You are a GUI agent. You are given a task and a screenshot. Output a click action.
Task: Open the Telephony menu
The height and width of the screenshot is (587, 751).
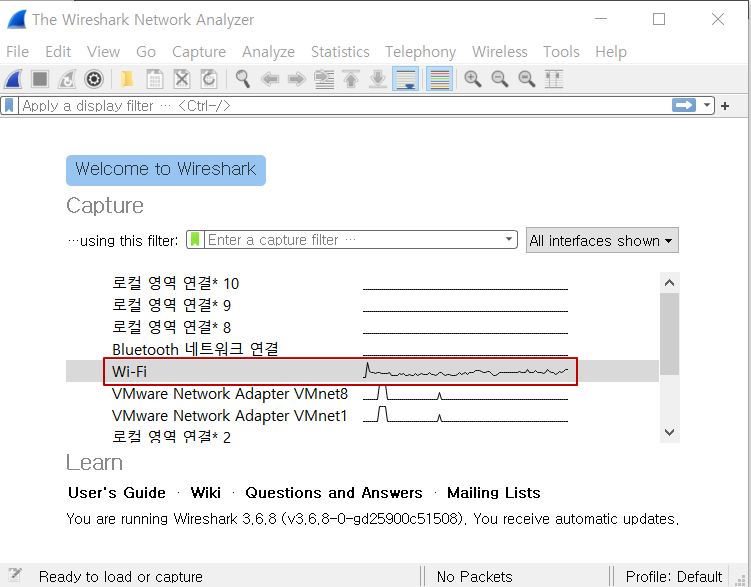(421, 52)
